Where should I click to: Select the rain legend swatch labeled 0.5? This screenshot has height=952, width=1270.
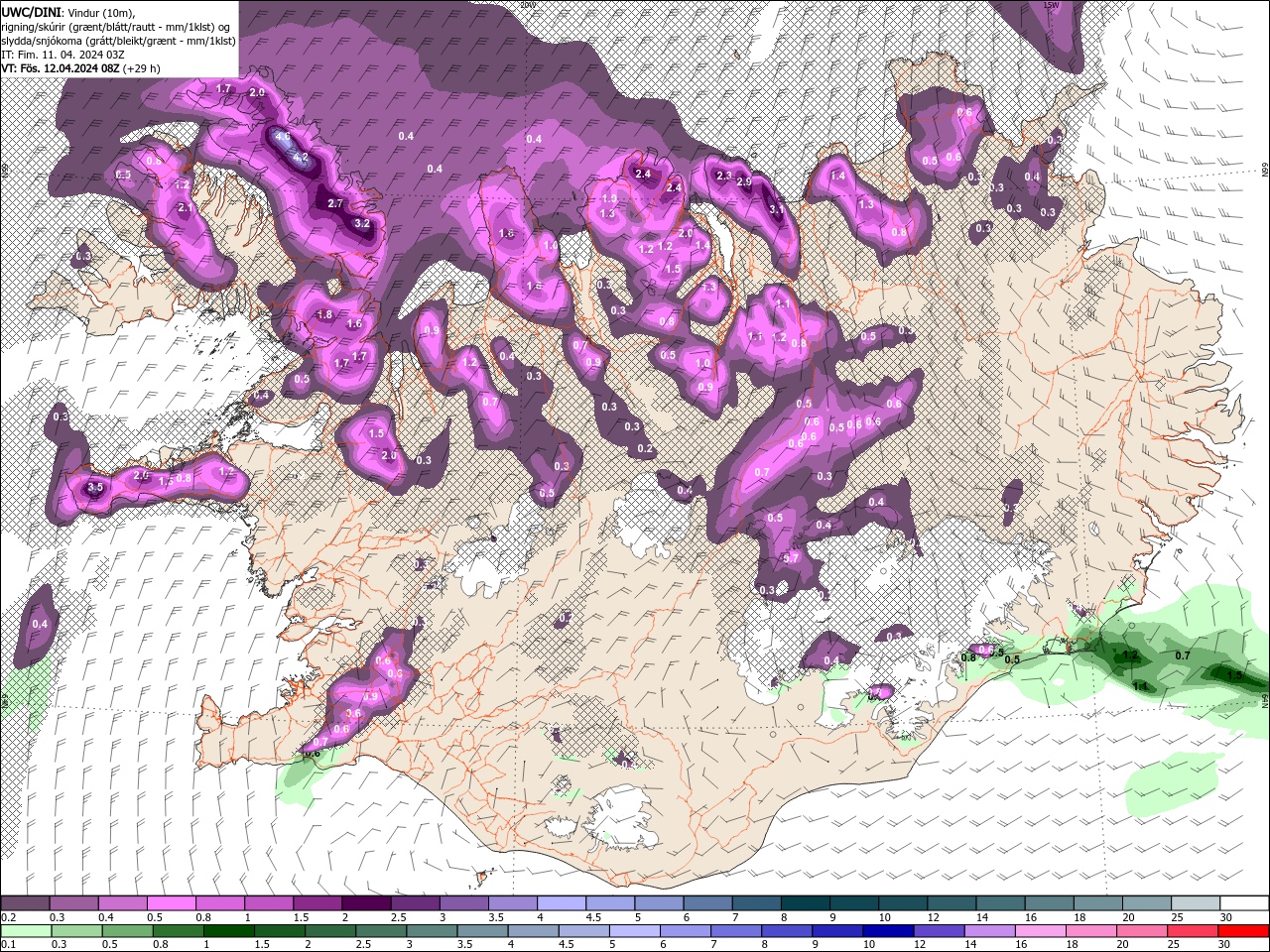126,931
